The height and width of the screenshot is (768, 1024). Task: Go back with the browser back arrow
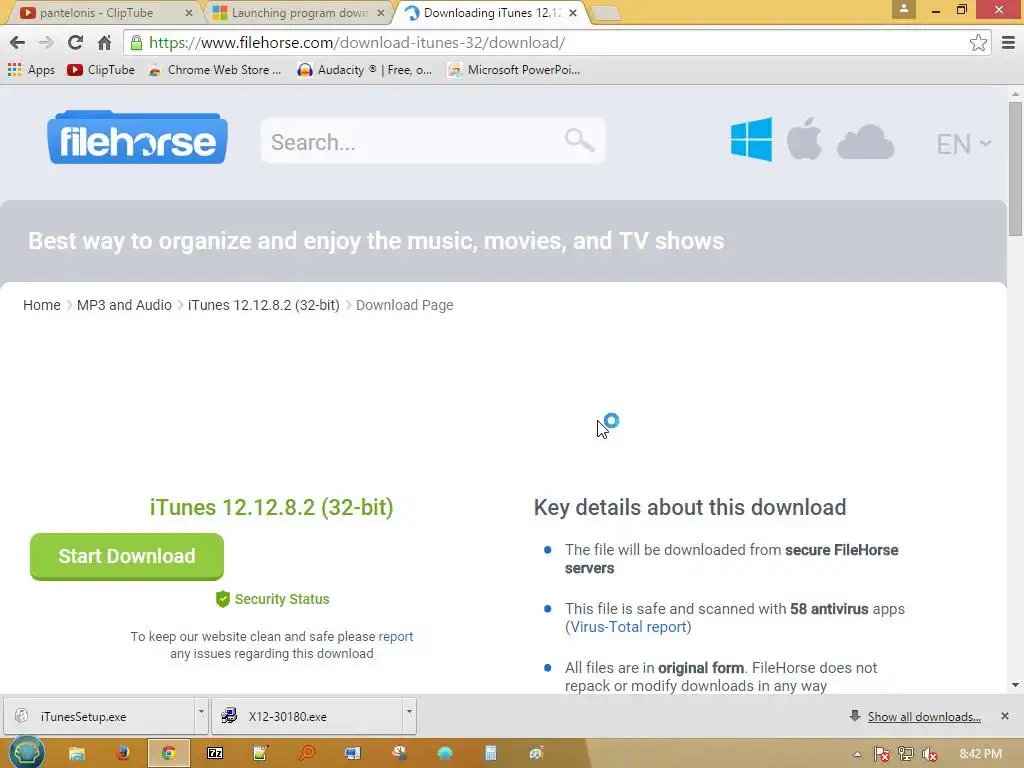point(18,43)
